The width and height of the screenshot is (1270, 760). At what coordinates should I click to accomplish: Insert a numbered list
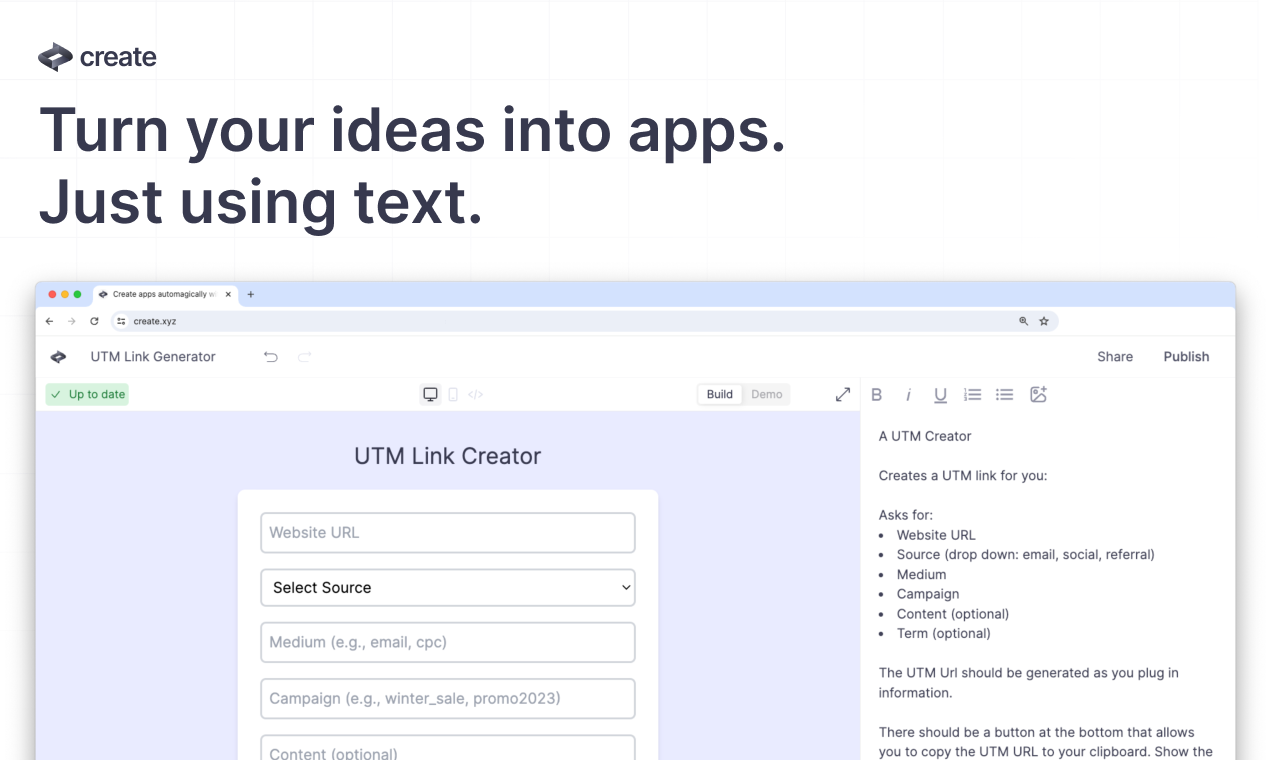click(x=972, y=394)
